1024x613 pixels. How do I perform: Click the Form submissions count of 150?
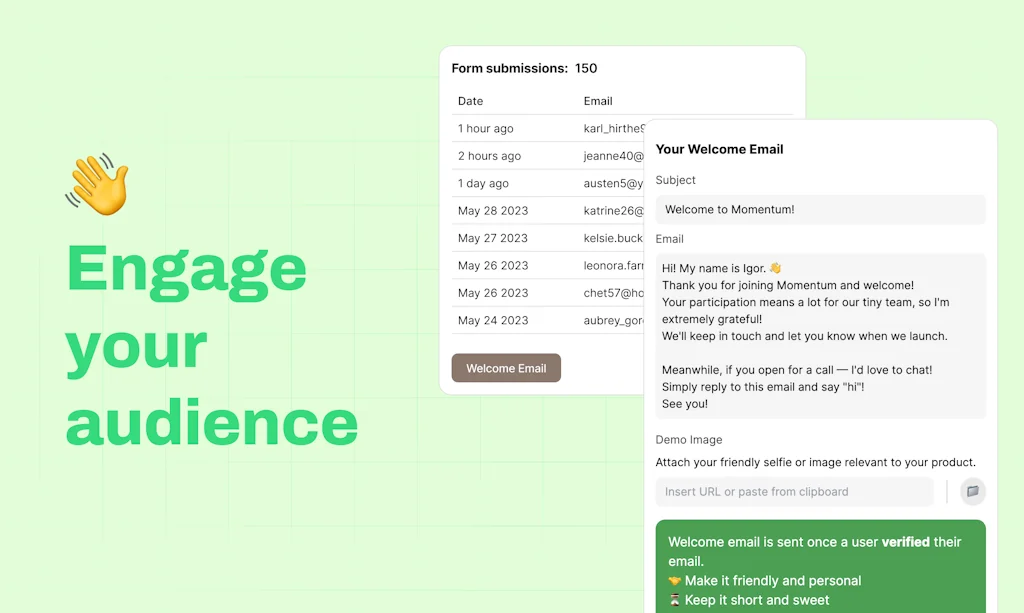[x=587, y=68]
